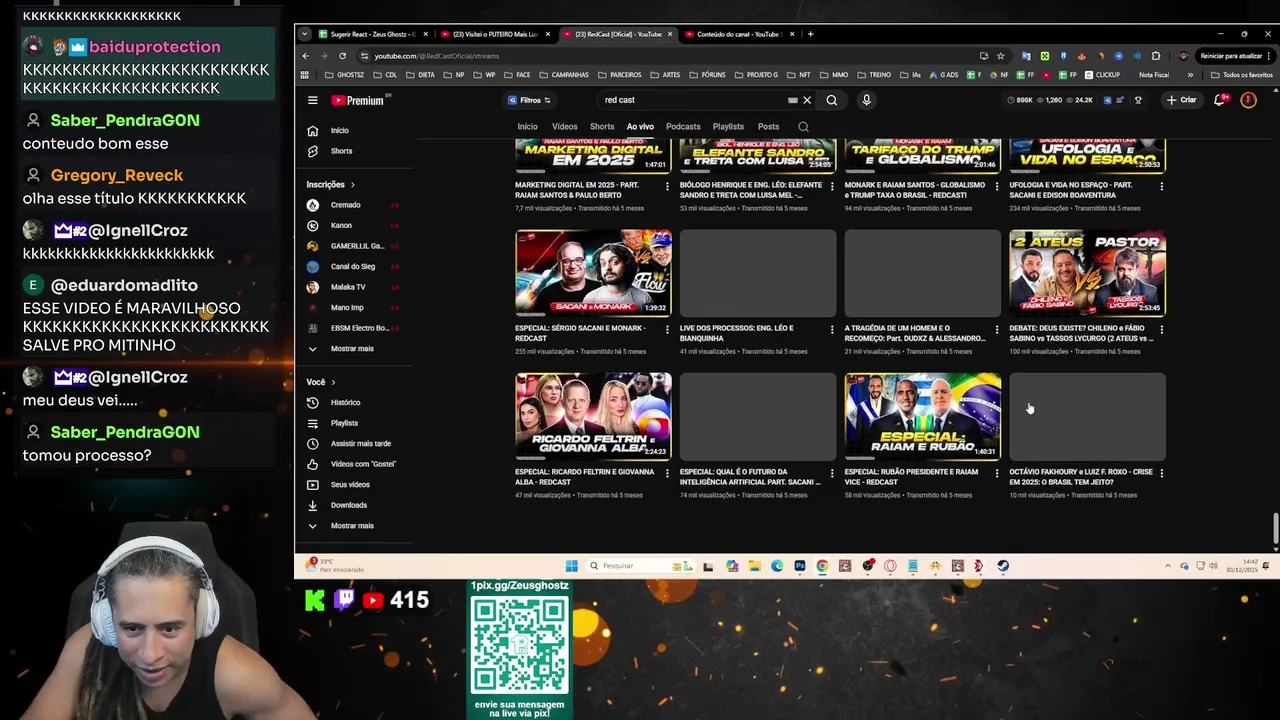Switch to the channel Início tab
This screenshot has width=1280, height=720.
coord(527,127)
